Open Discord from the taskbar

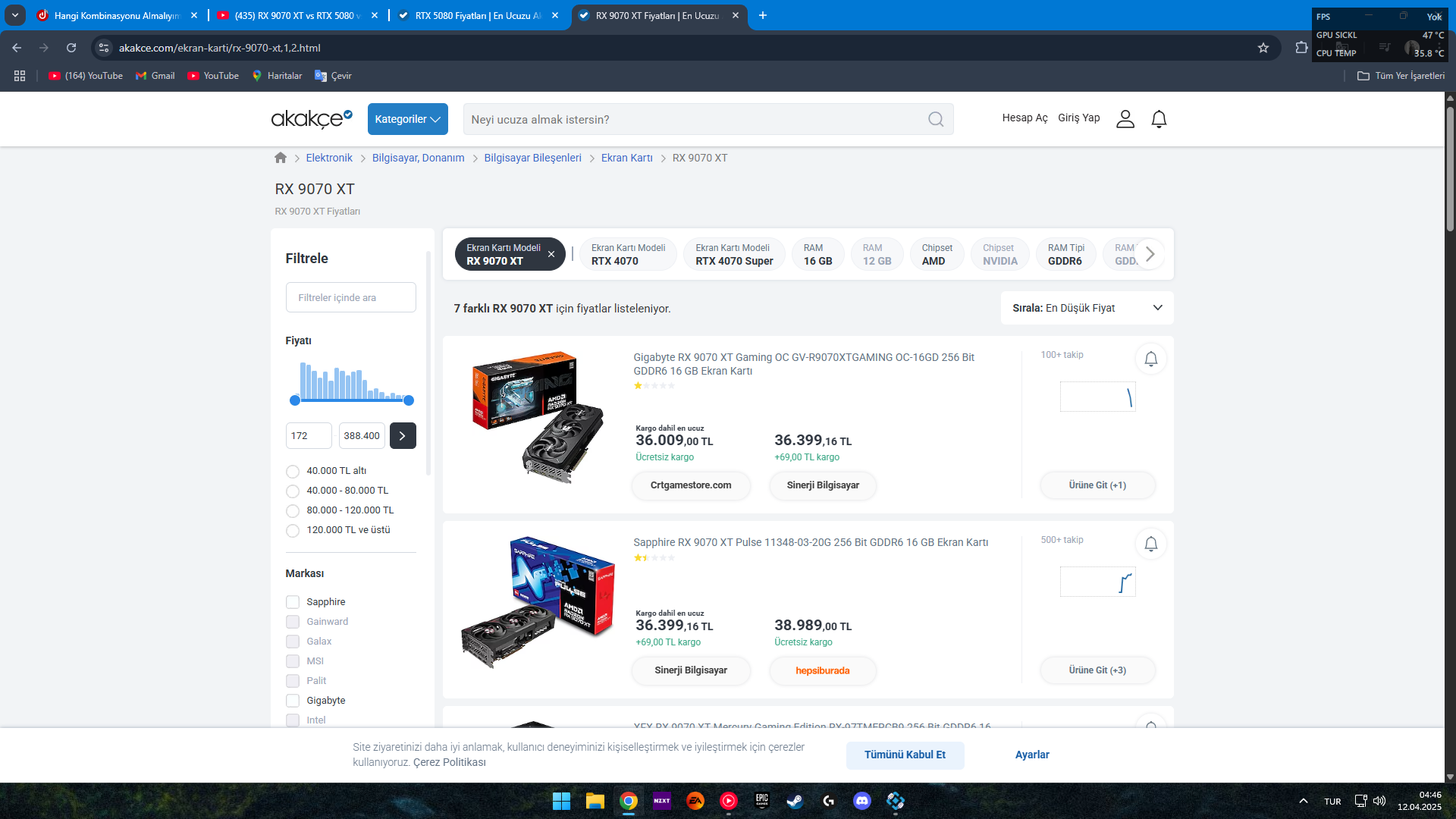[x=862, y=801]
